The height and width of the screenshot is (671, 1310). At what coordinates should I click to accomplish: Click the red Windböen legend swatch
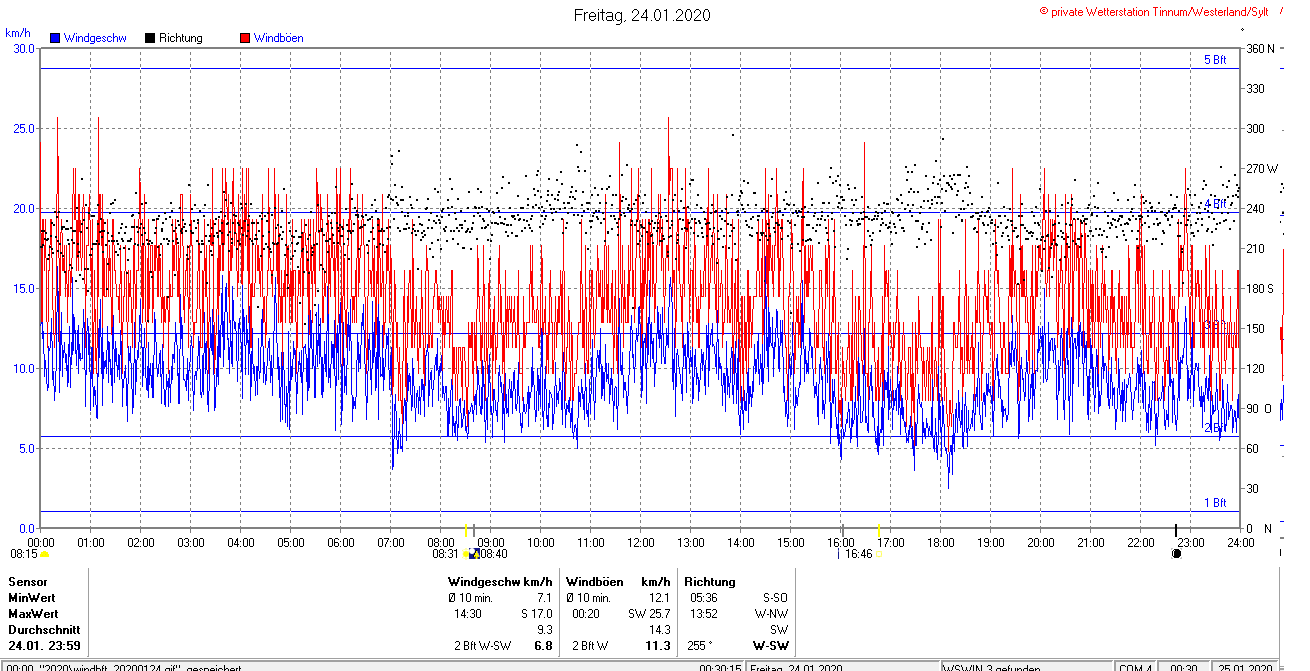pos(245,38)
